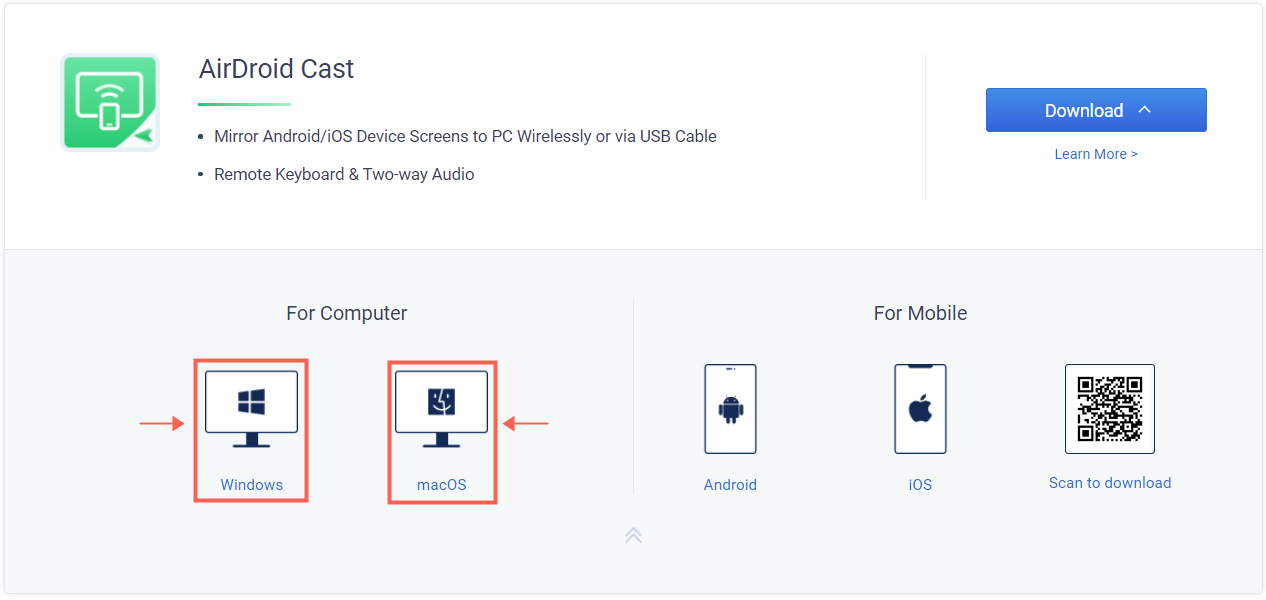Click the Windows text link
The height and width of the screenshot is (600, 1266).
[252, 485]
